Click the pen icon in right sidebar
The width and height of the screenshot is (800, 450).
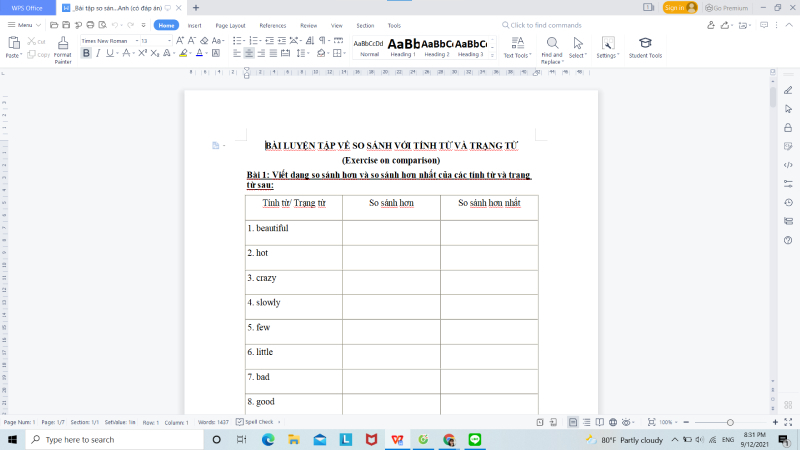(x=788, y=90)
